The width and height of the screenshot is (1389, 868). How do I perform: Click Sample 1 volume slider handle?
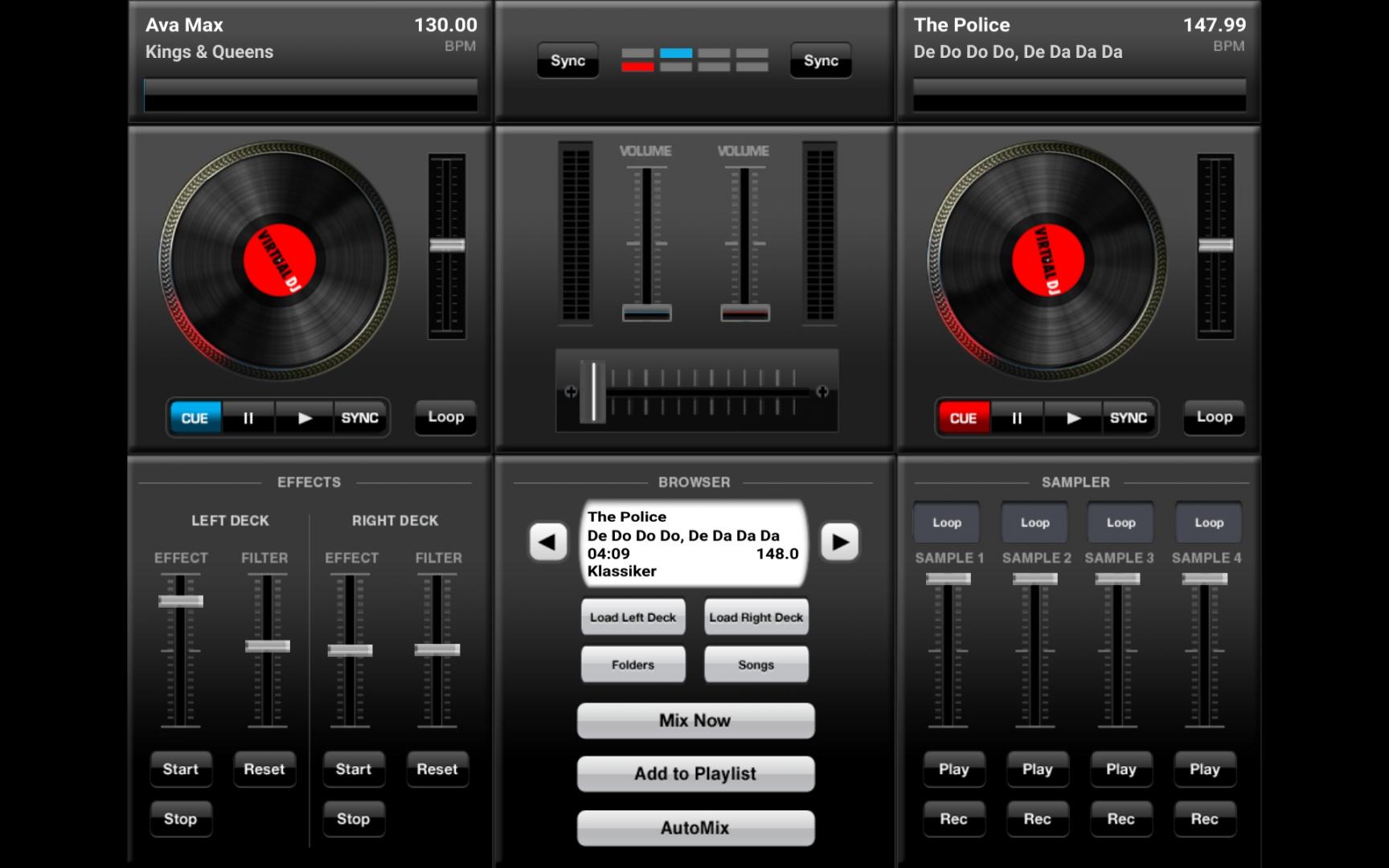click(x=949, y=579)
